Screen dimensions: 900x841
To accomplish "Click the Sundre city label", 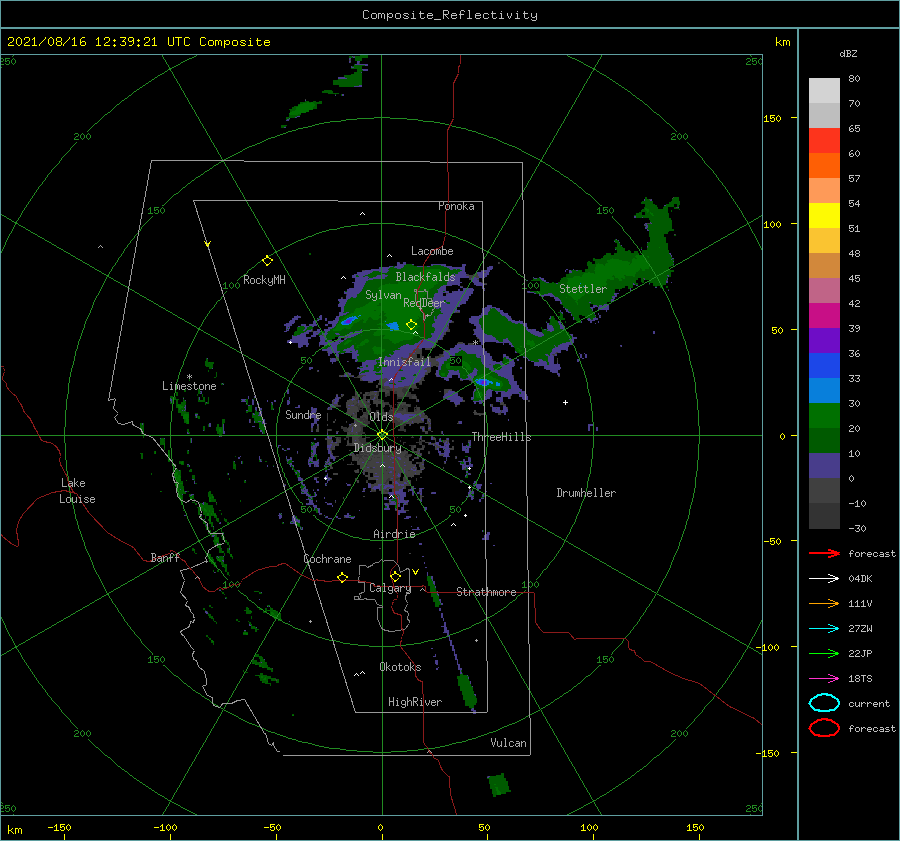I will pos(303,414).
